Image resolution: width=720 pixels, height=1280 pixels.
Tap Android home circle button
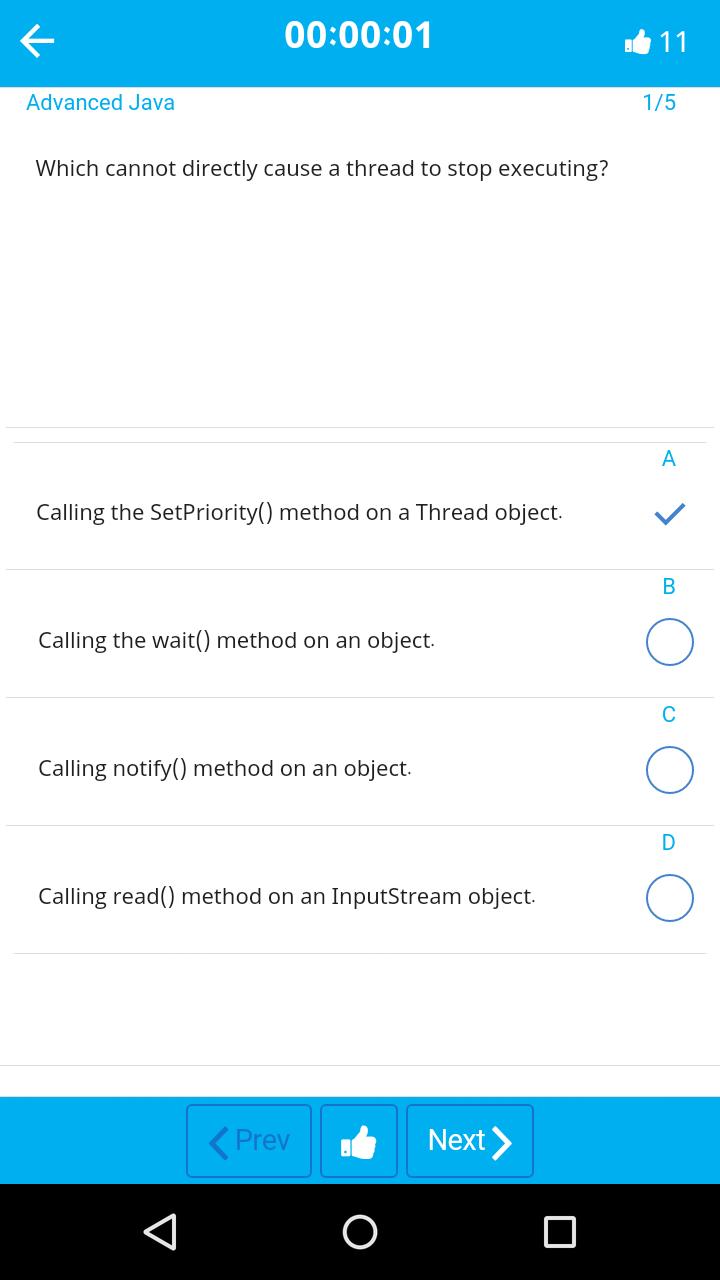pyautogui.click(x=360, y=1231)
